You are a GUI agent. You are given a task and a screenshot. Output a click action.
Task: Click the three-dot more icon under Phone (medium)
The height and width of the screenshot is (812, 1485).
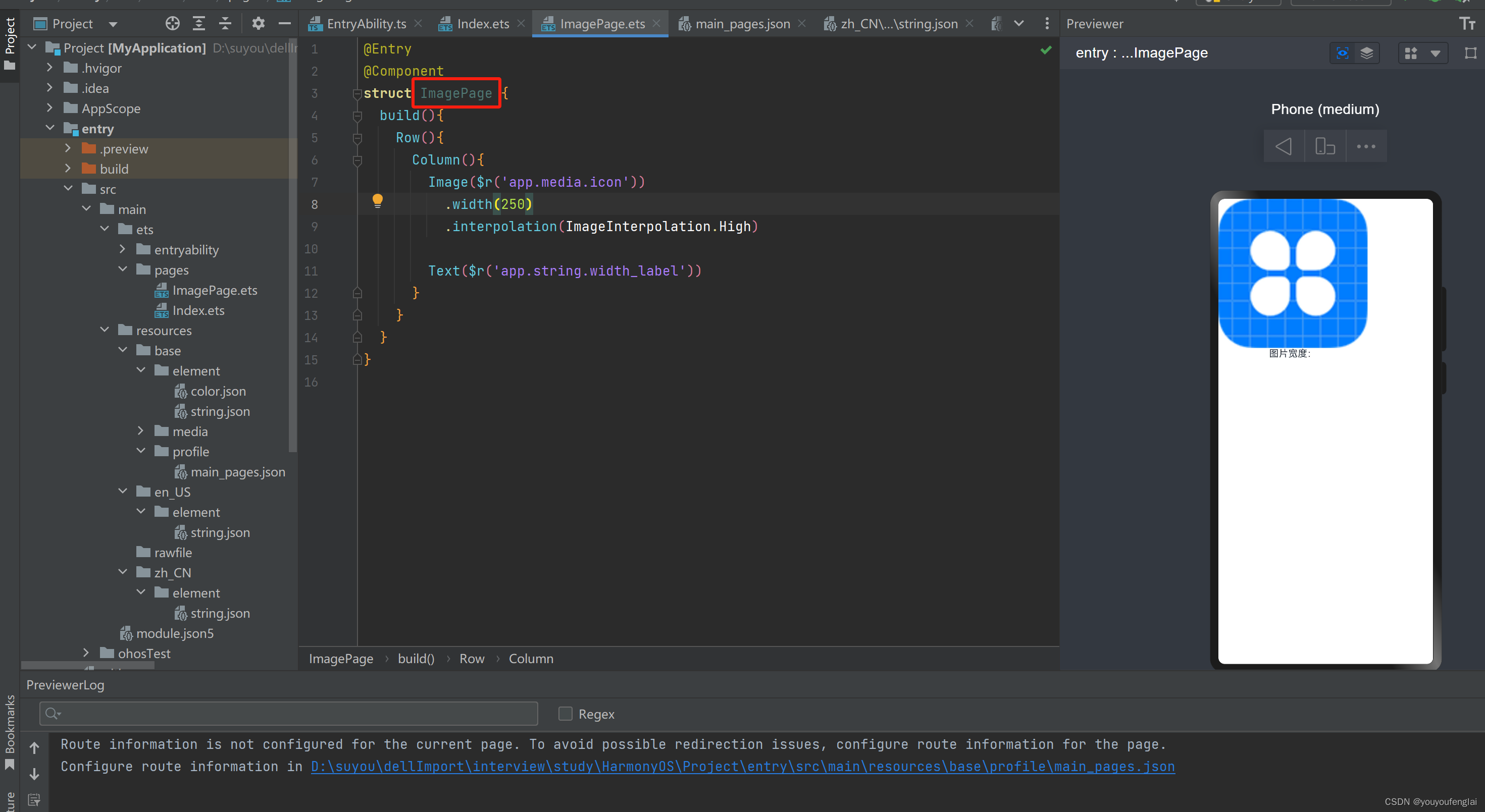click(x=1366, y=146)
